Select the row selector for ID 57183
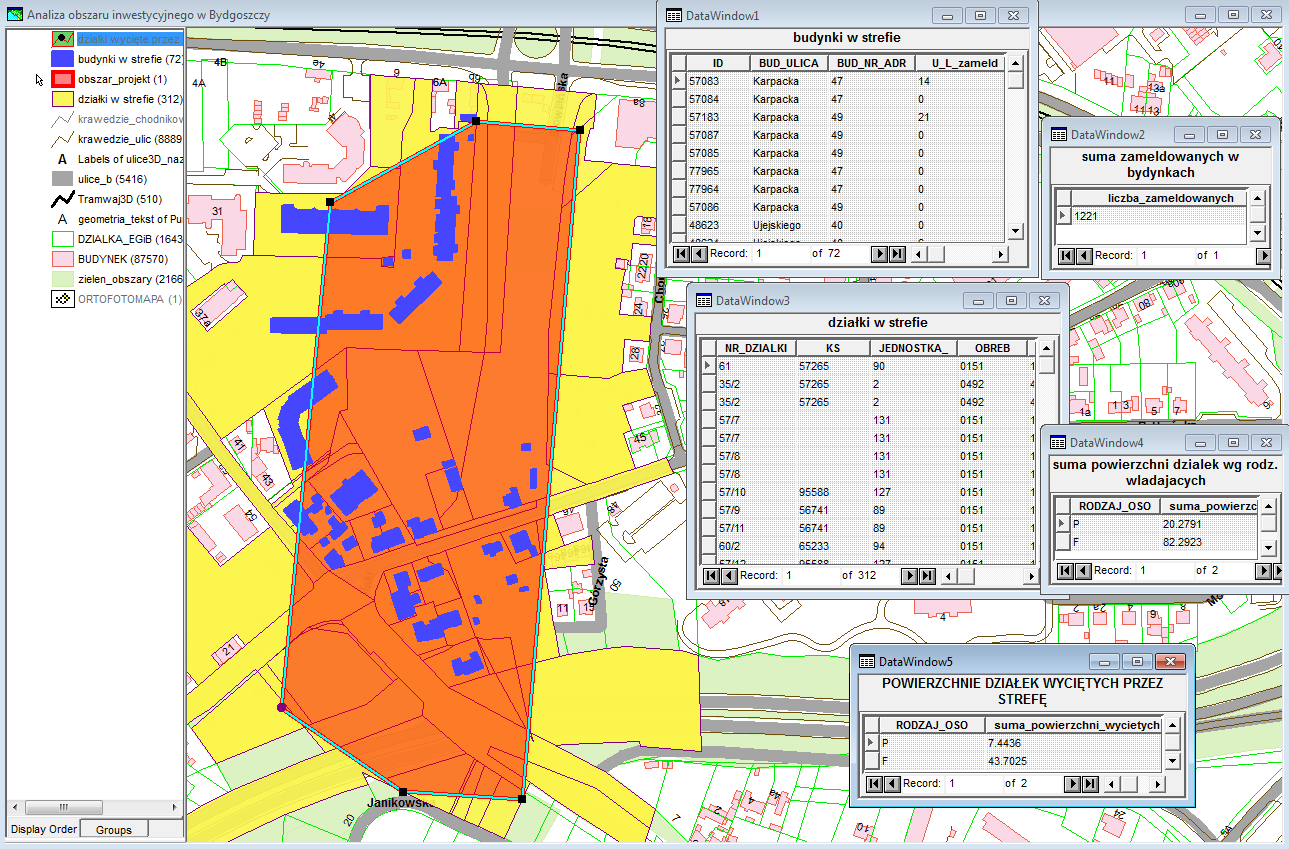Screen dimensions: 1289x849 678,117
